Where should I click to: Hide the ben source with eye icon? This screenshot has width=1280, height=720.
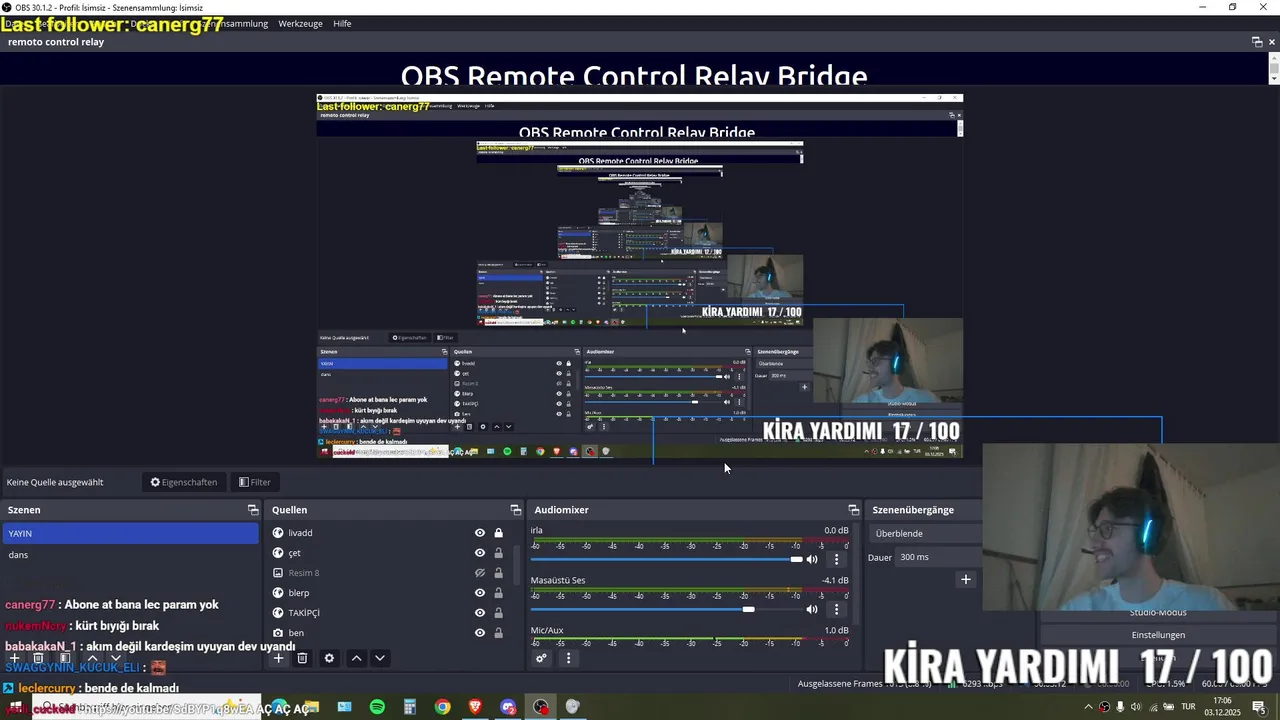480,633
